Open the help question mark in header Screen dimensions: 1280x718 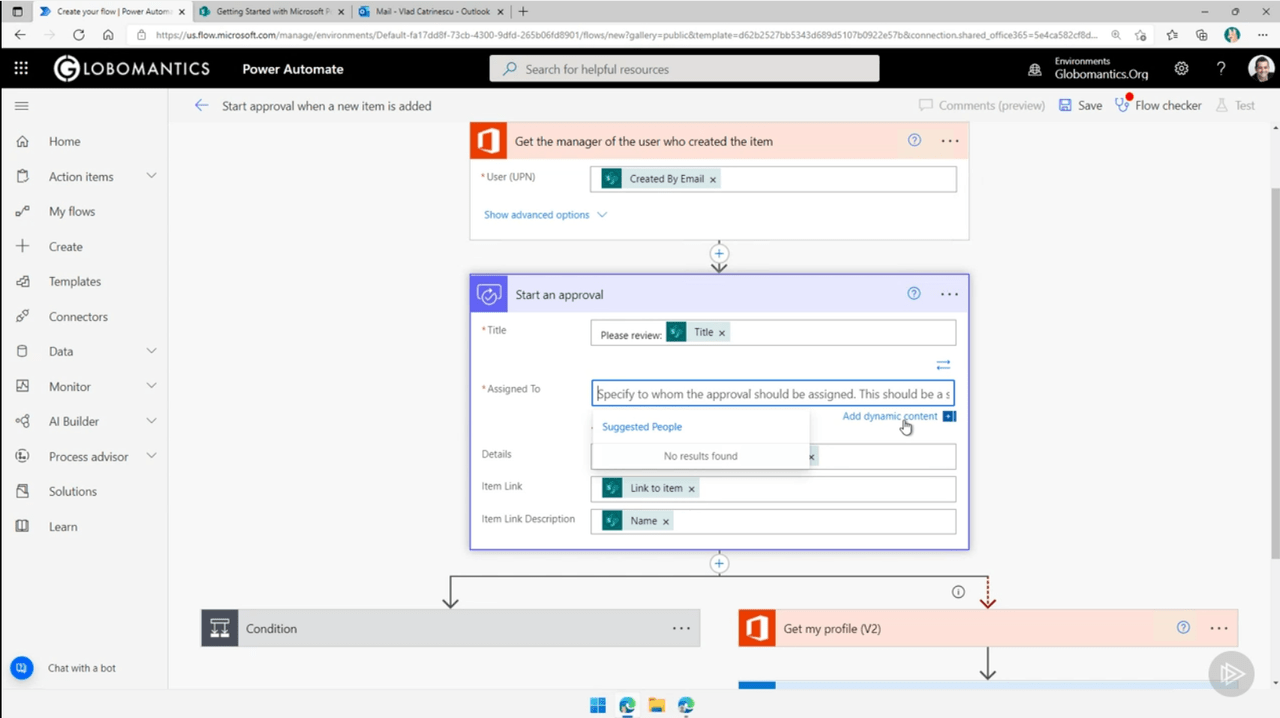click(1221, 69)
